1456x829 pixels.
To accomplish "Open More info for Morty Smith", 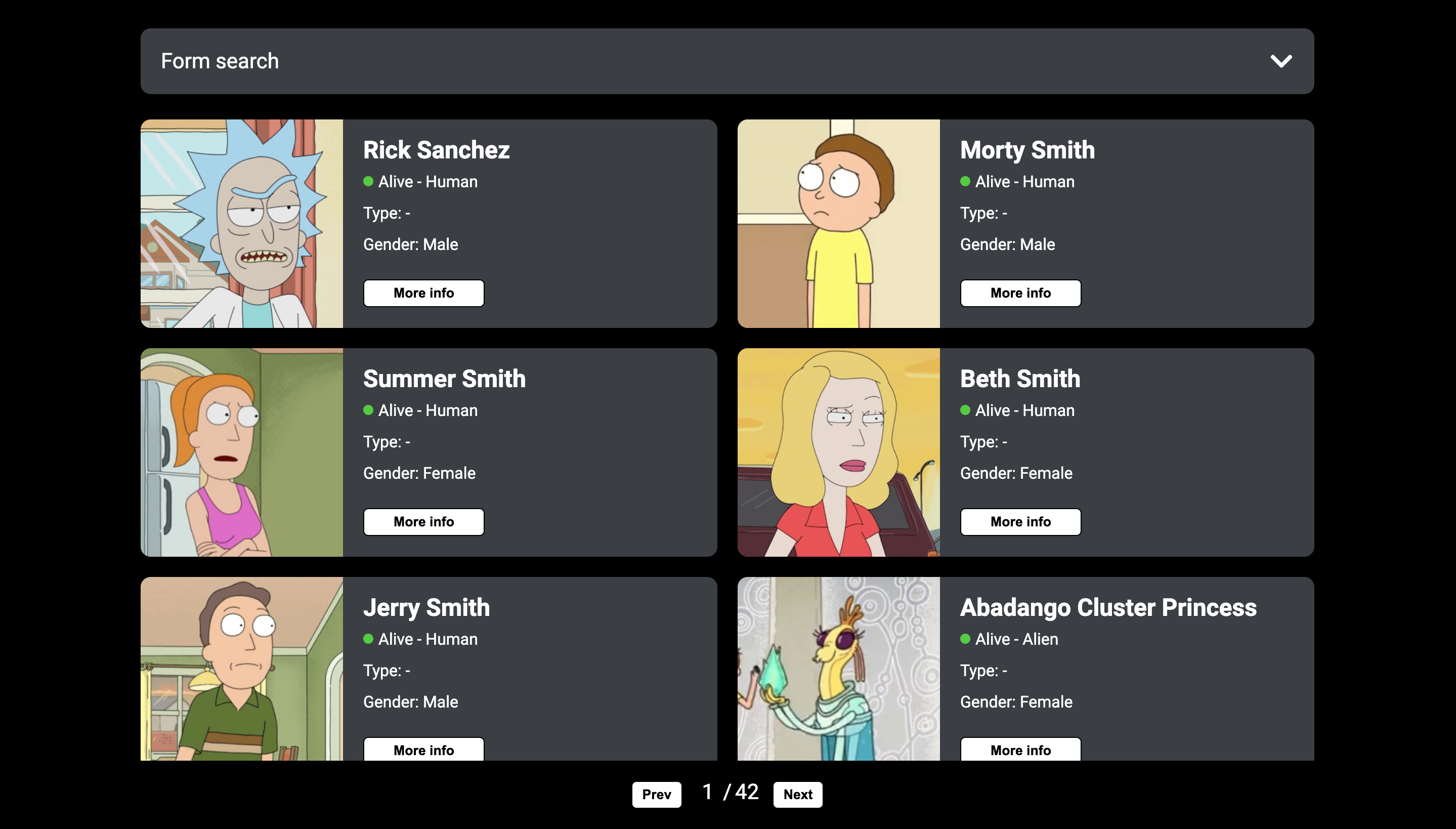I will pyautogui.click(x=1021, y=293).
